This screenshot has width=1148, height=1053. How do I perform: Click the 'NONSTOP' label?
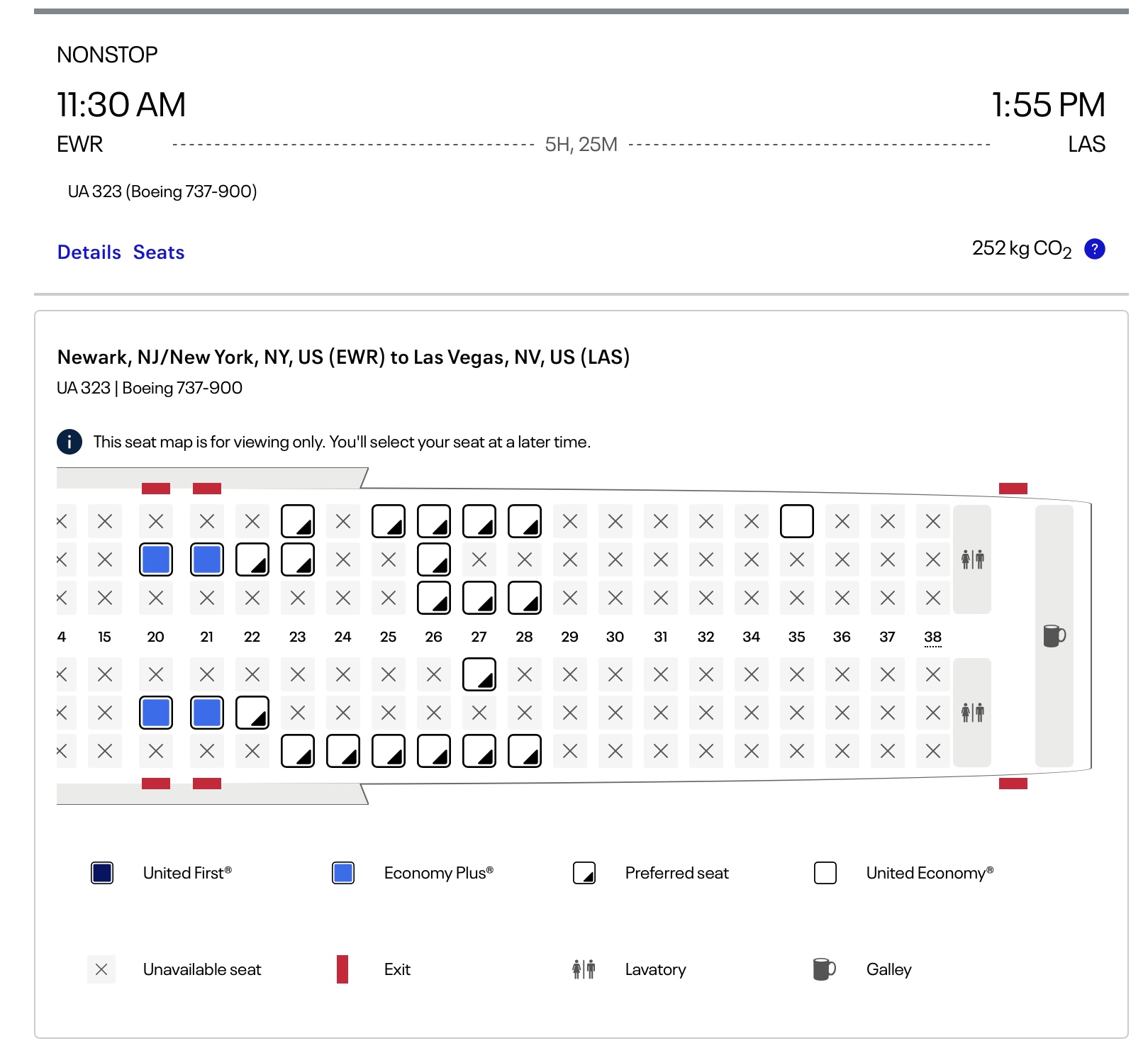107,55
